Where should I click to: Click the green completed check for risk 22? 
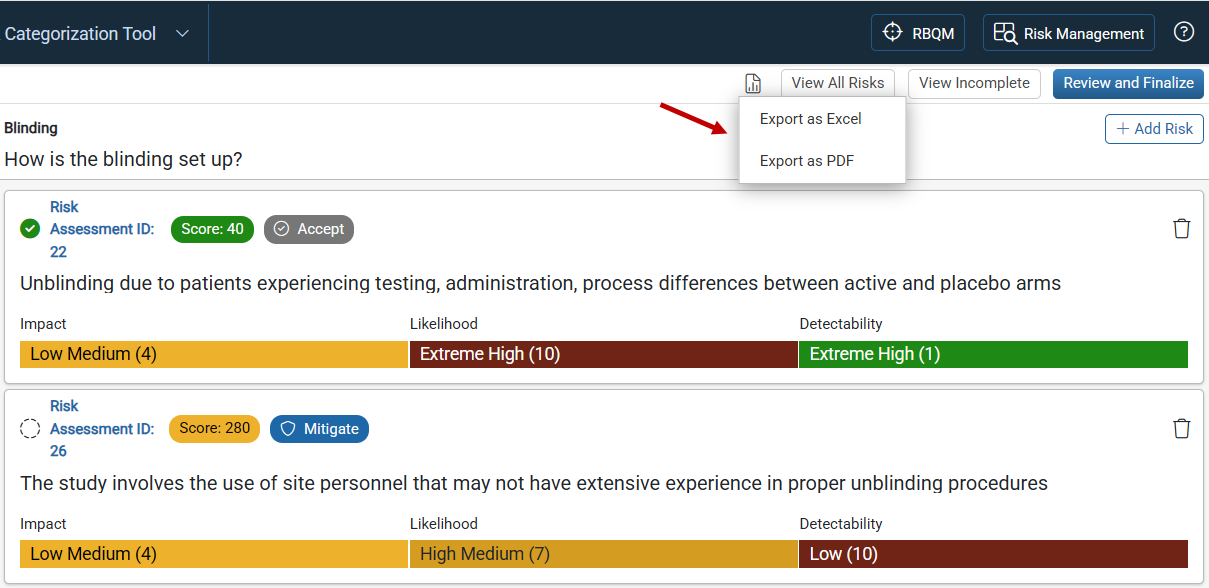click(30, 229)
